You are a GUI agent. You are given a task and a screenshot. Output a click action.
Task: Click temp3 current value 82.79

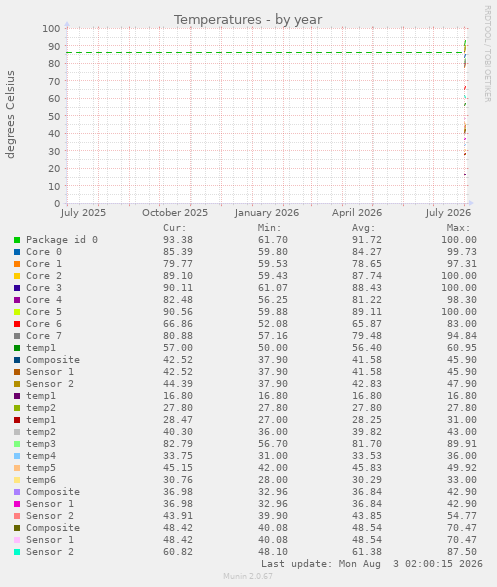(178, 444)
